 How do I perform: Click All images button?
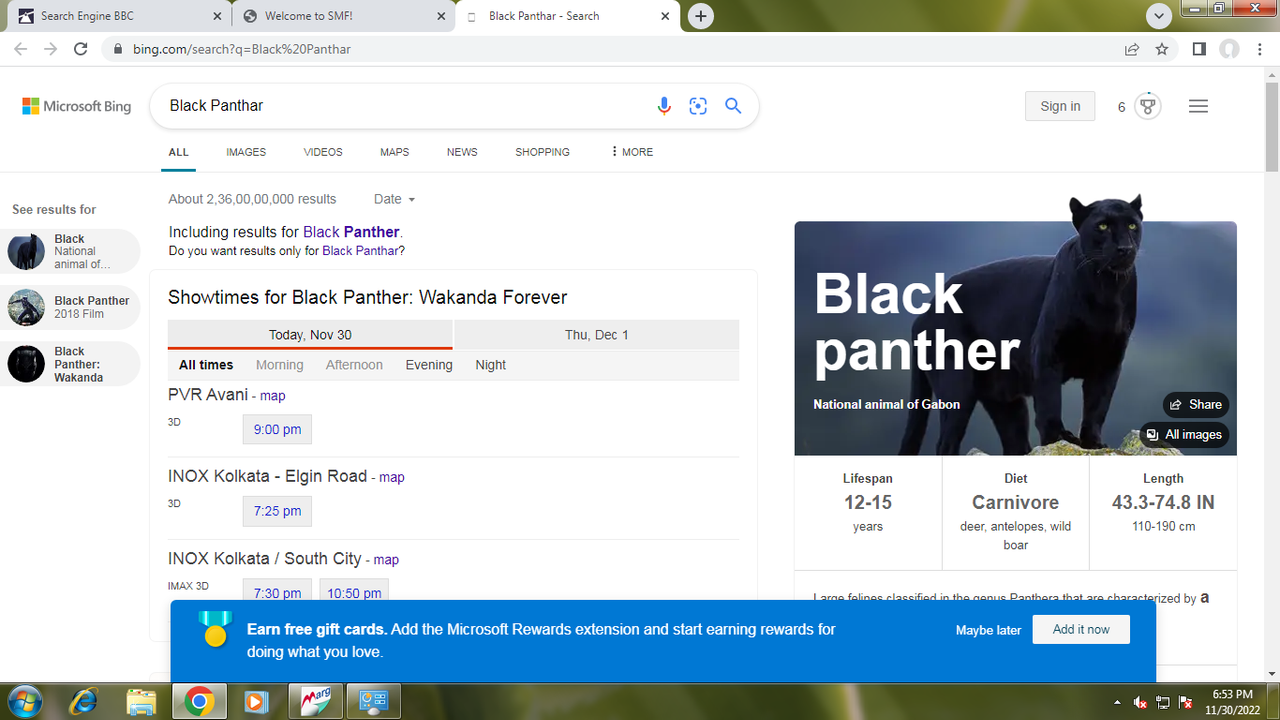pos(1185,434)
